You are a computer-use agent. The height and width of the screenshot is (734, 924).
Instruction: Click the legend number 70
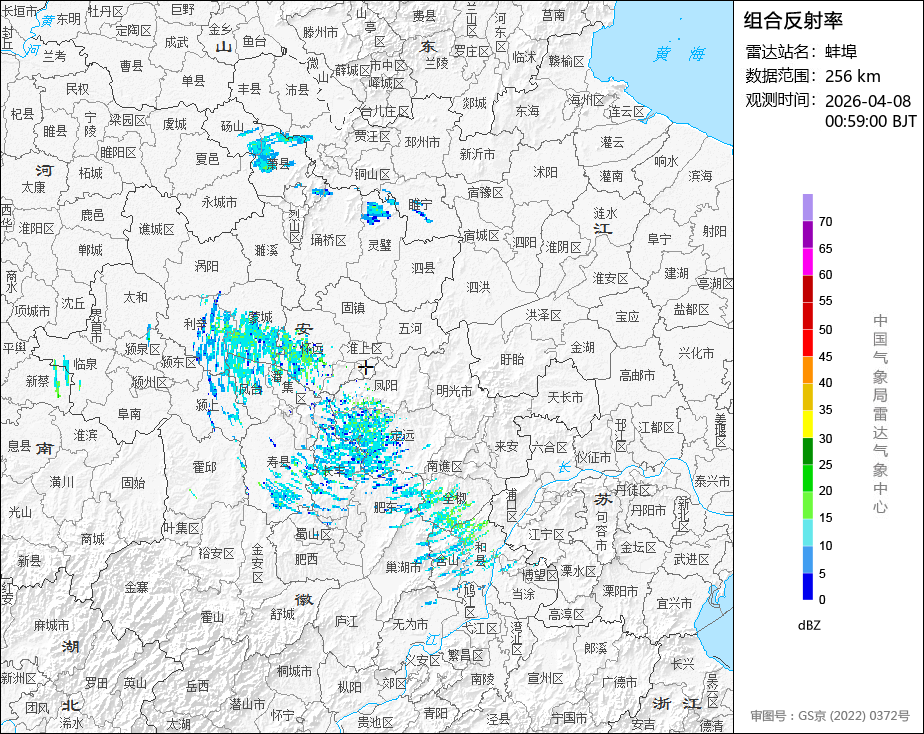[x=826, y=221]
